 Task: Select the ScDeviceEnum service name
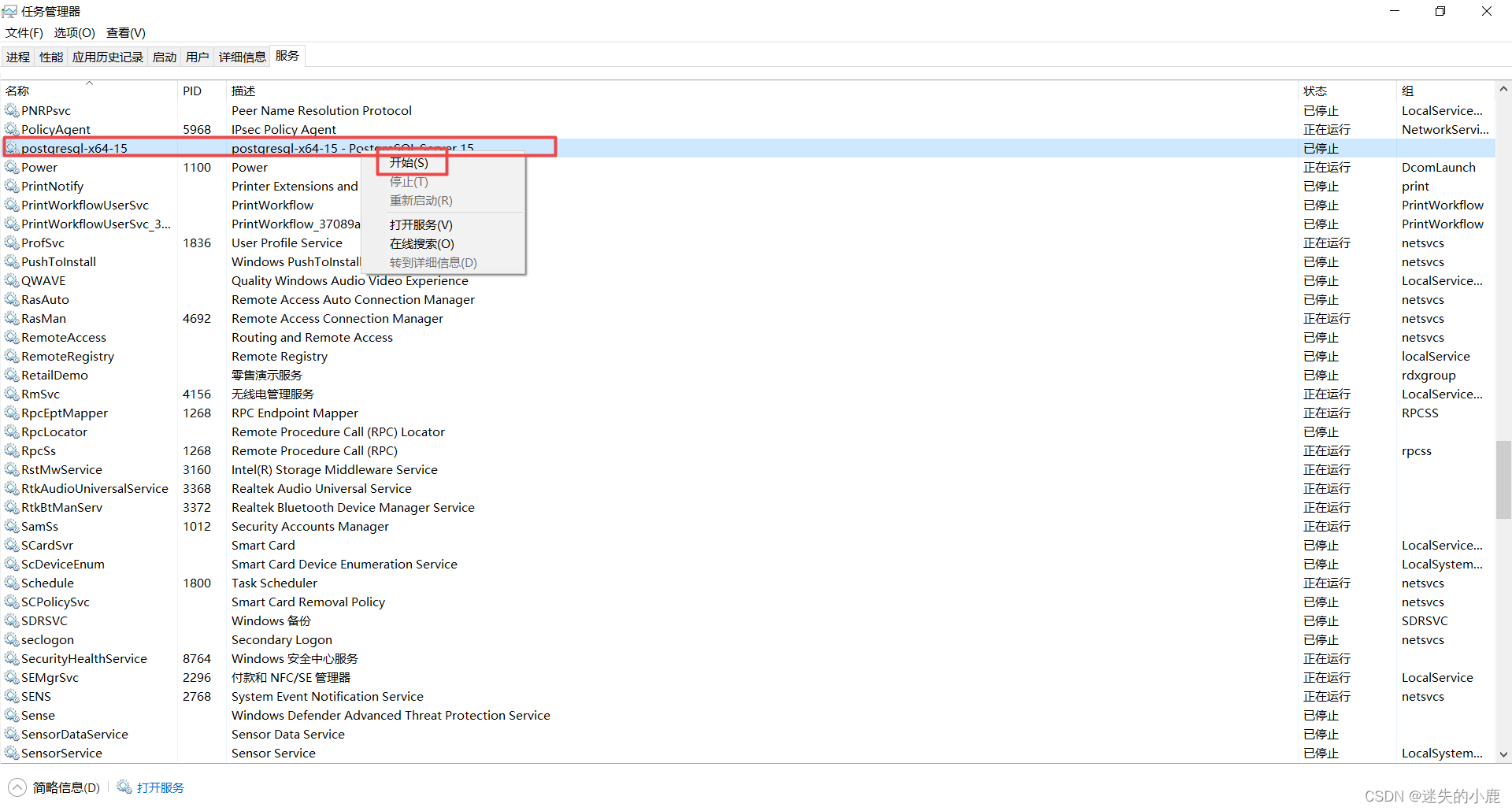pyautogui.click(x=62, y=564)
